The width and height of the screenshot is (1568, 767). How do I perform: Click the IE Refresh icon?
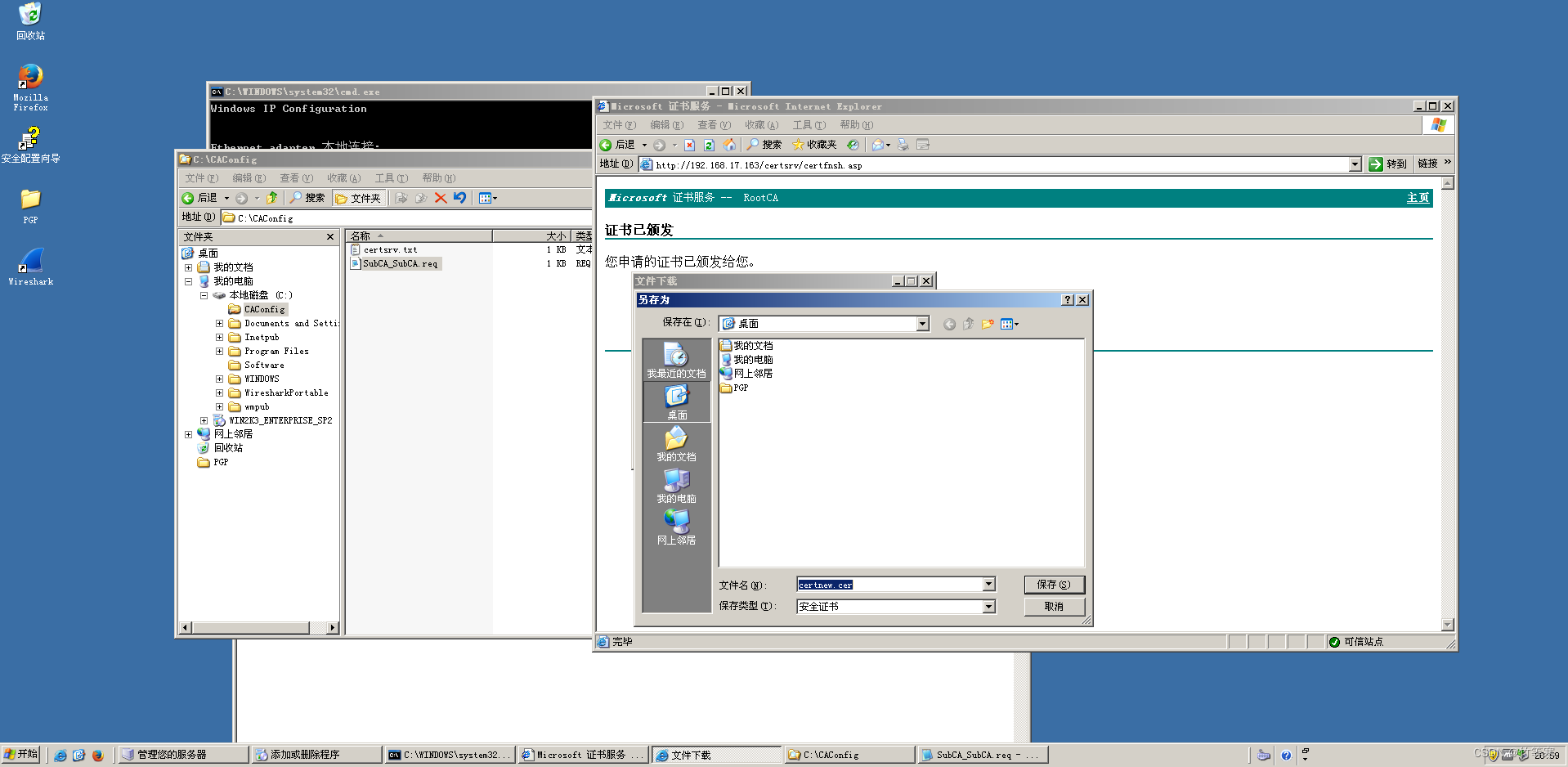pos(709,145)
